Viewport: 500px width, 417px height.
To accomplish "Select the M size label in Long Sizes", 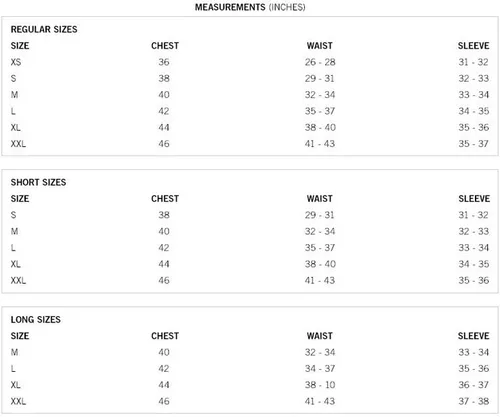I will click(14, 352).
